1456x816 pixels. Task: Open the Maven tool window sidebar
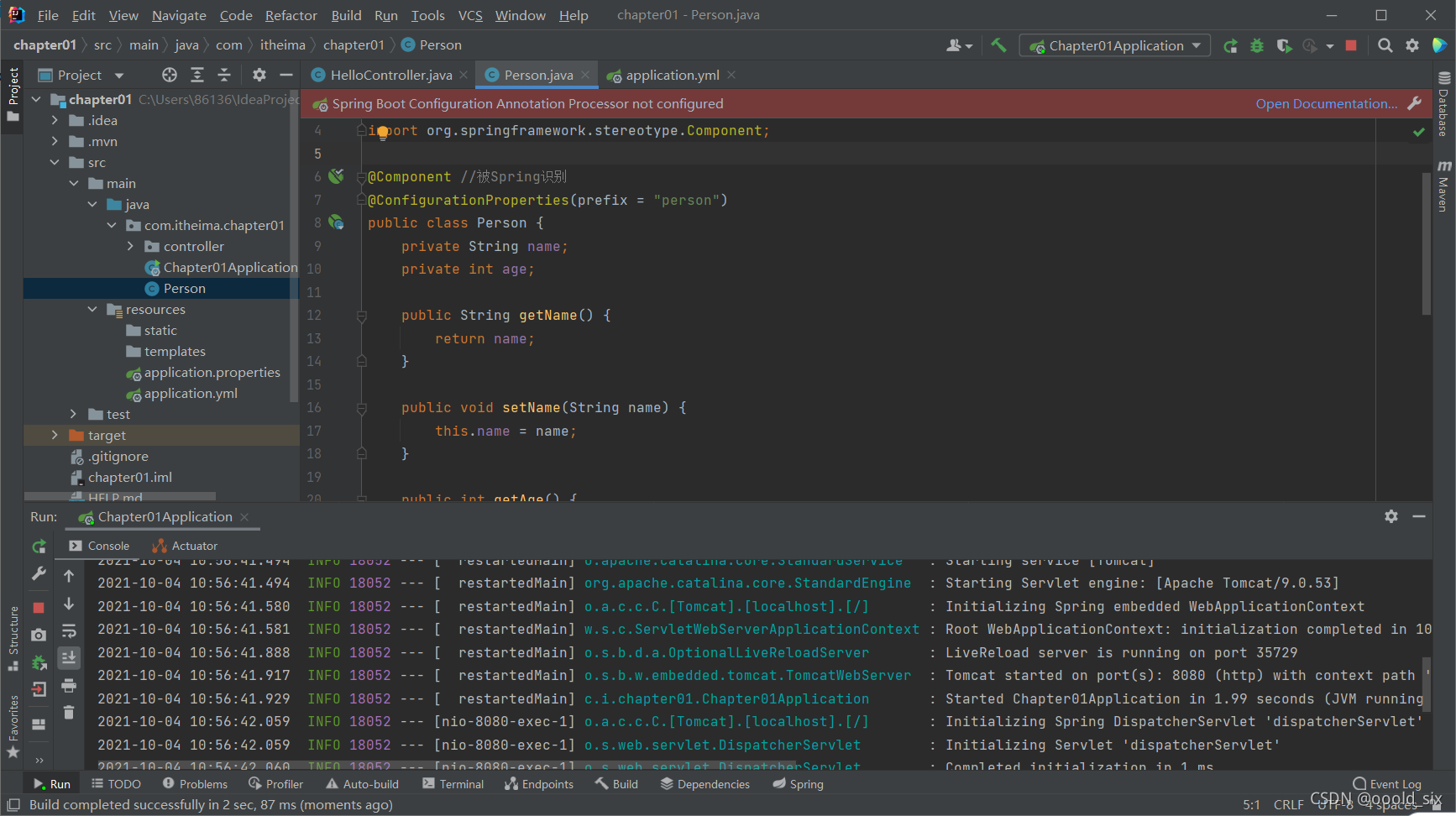click(1444, 186)
